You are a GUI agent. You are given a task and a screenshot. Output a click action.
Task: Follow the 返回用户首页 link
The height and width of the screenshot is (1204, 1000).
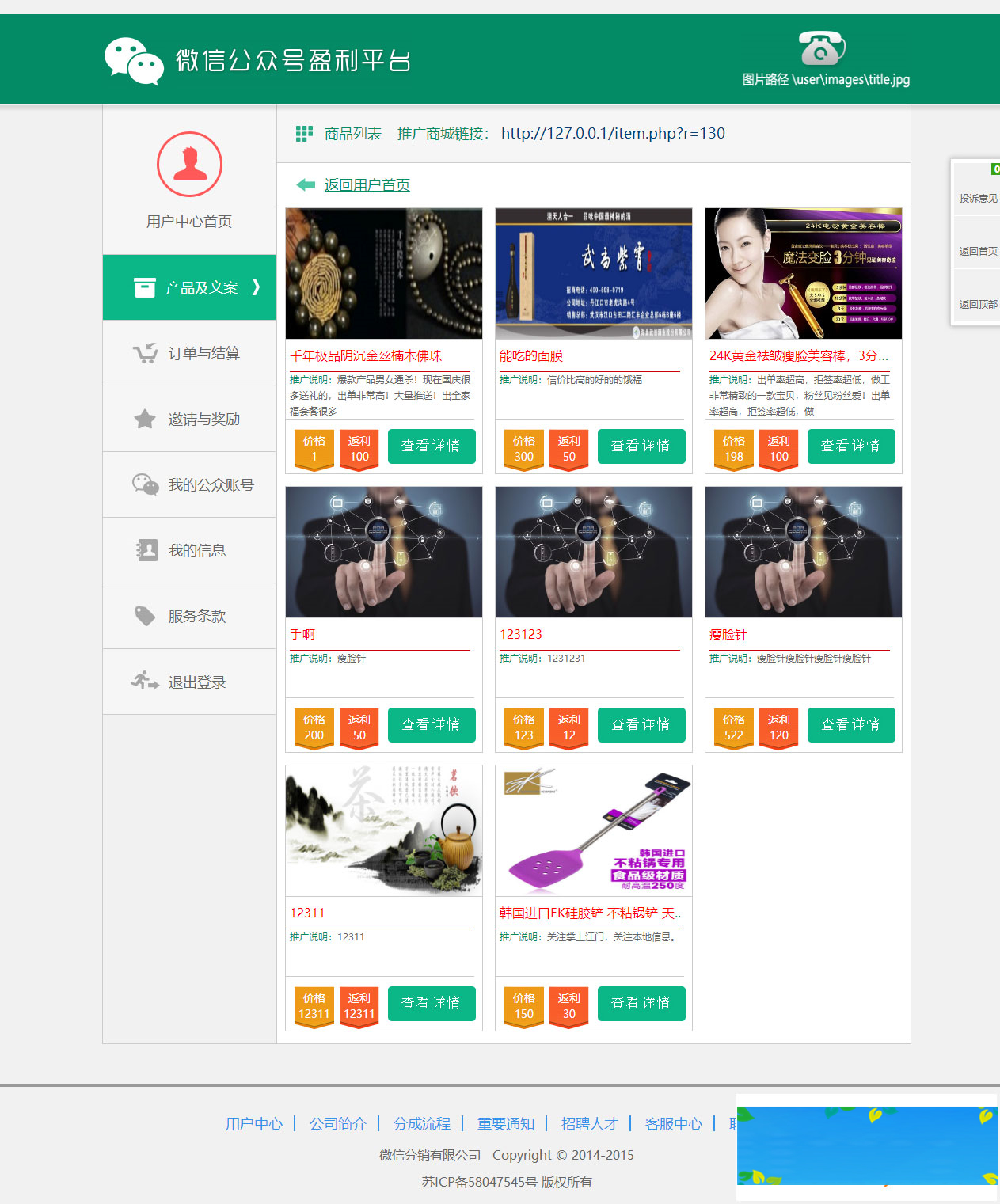[366, 184]
